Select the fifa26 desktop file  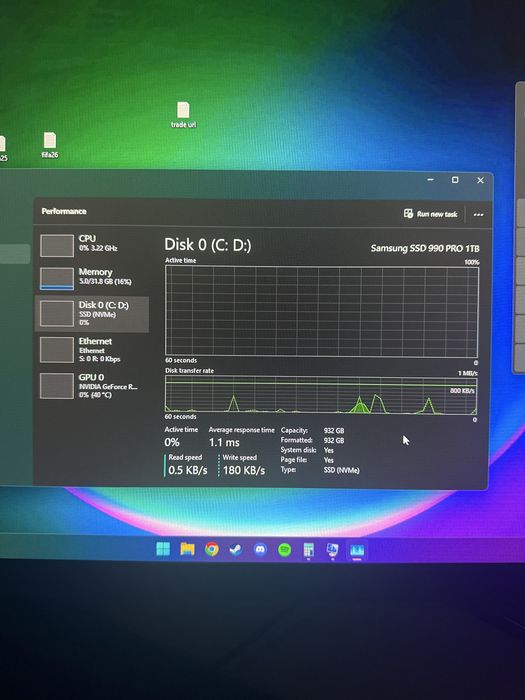pos(50,145)
